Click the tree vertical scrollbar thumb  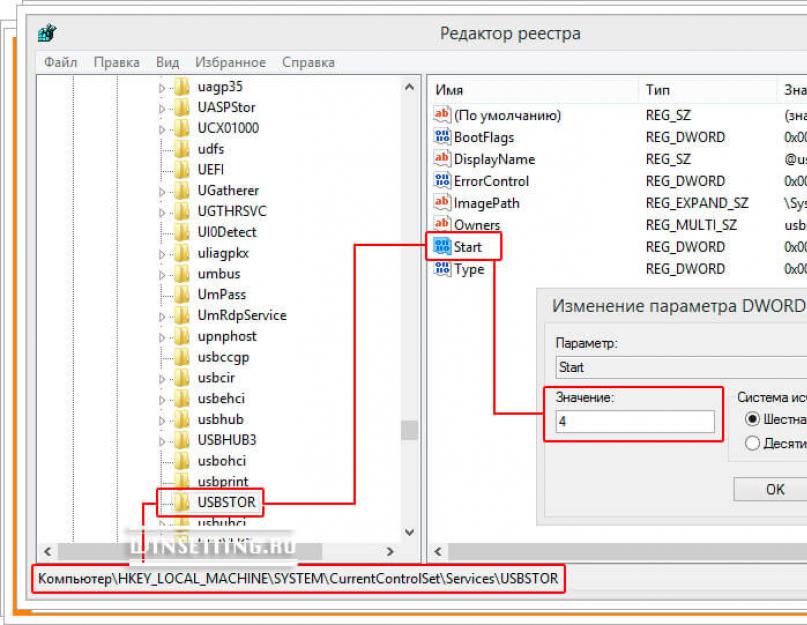409,430
